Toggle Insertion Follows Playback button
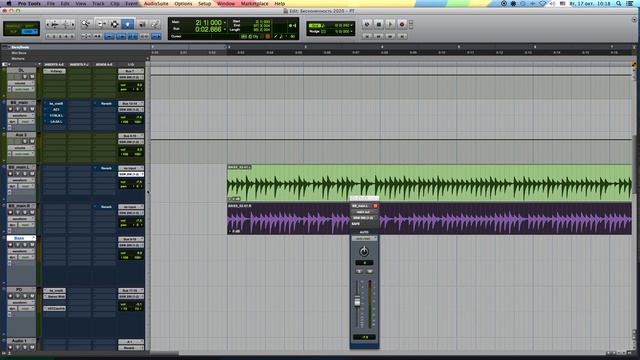The image size is (640, 360). coord(156,36)
